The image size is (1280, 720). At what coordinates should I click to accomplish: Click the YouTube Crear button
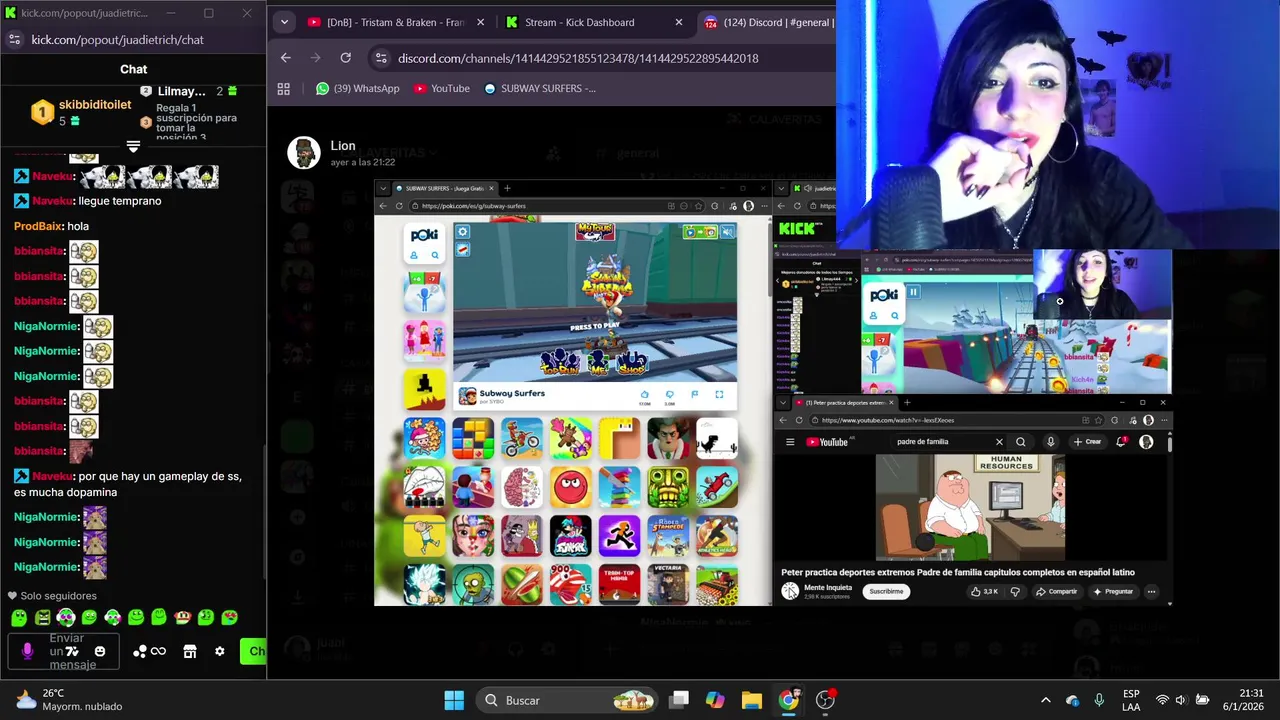1087,442
